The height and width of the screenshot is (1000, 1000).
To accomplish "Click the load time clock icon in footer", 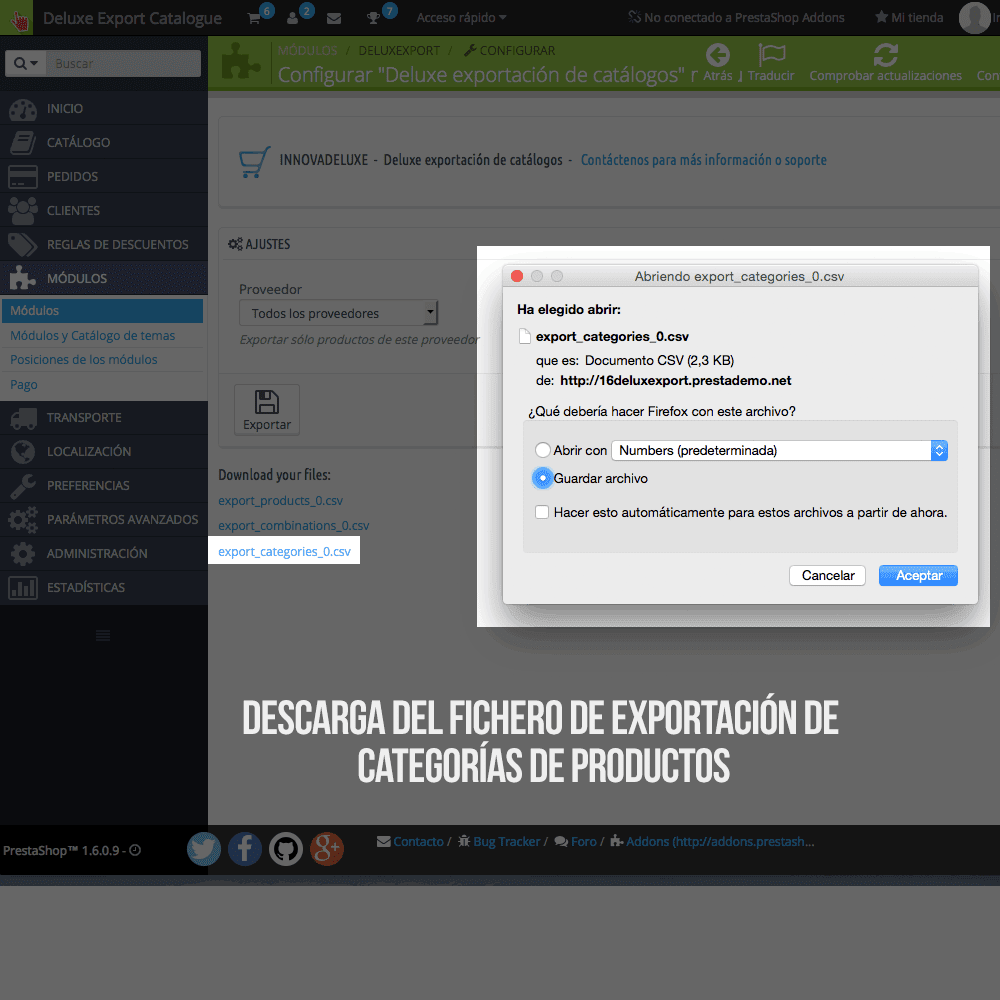I will [x=135, y=850].
